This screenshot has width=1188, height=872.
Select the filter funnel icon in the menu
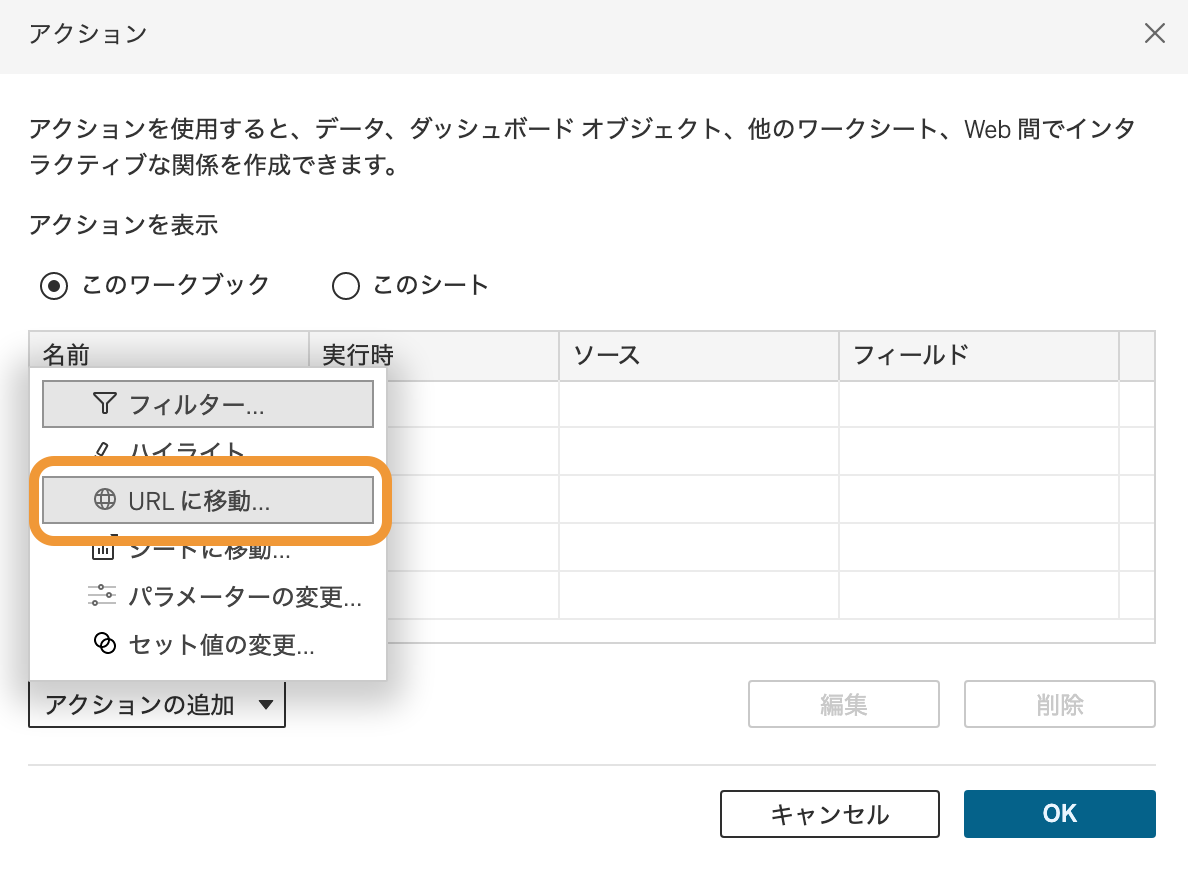tap(104, 403)
